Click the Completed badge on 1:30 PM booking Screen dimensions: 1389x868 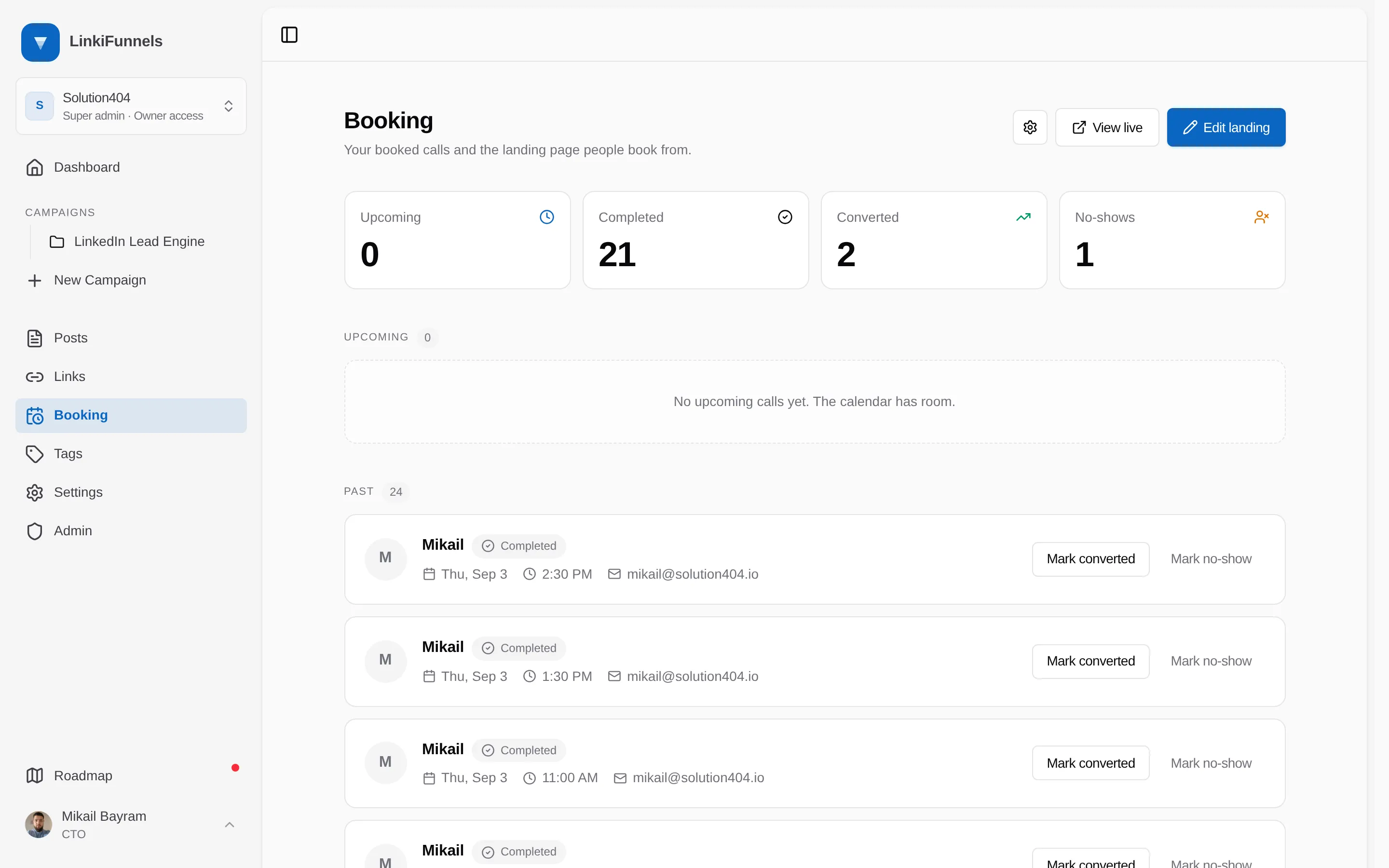point(519,648)
